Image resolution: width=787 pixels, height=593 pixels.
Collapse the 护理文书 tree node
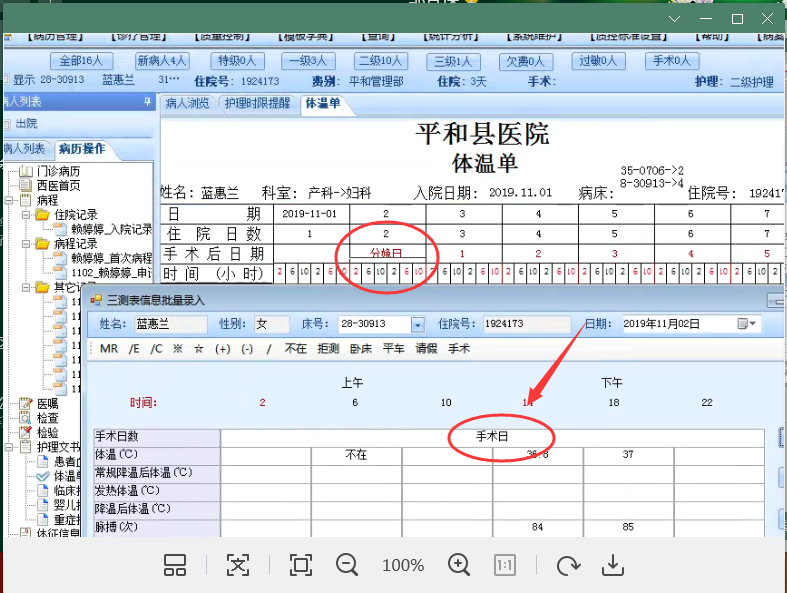(9, 447)
